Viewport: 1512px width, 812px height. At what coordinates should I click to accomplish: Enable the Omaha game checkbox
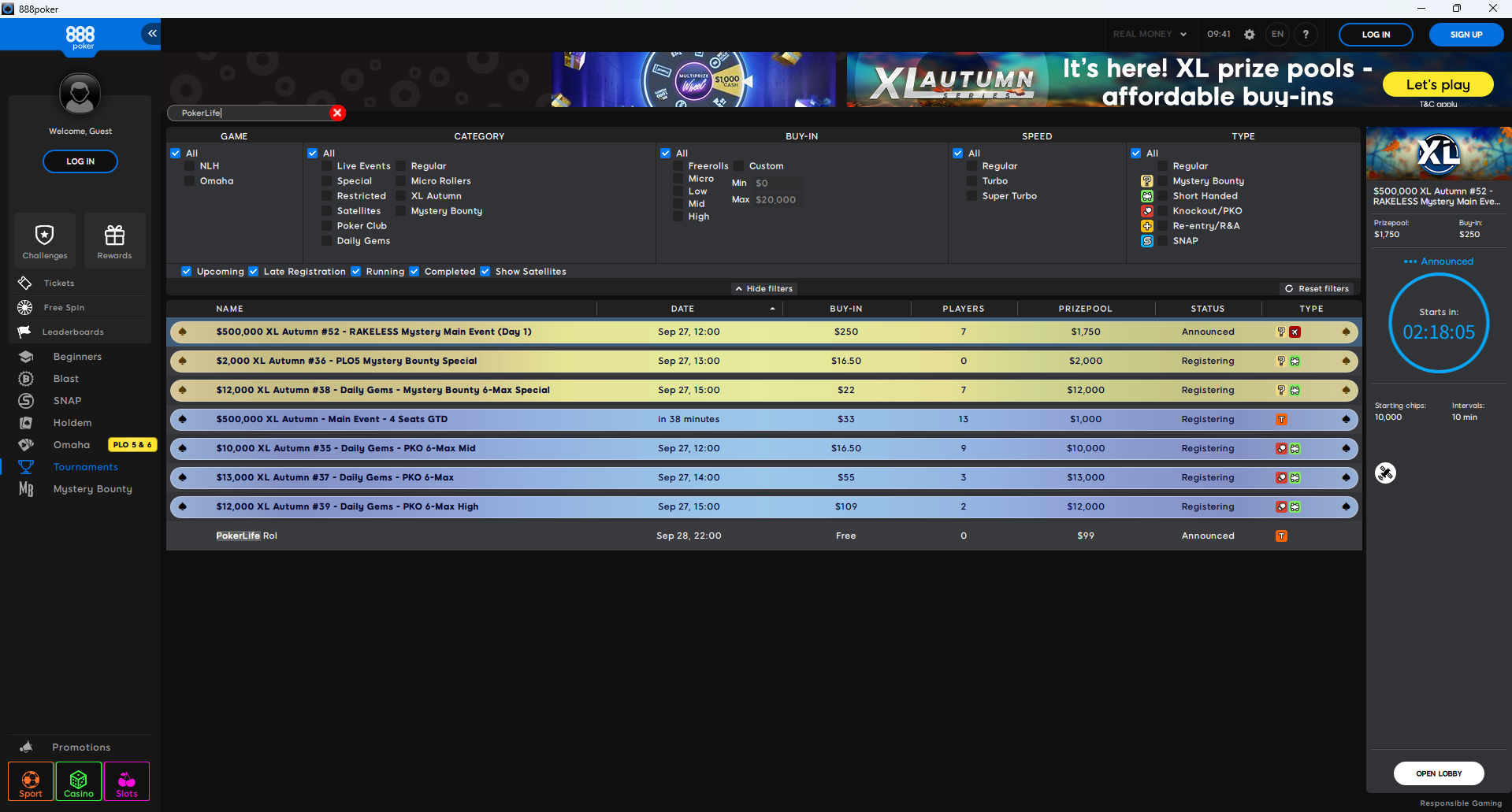coord(190,181)
